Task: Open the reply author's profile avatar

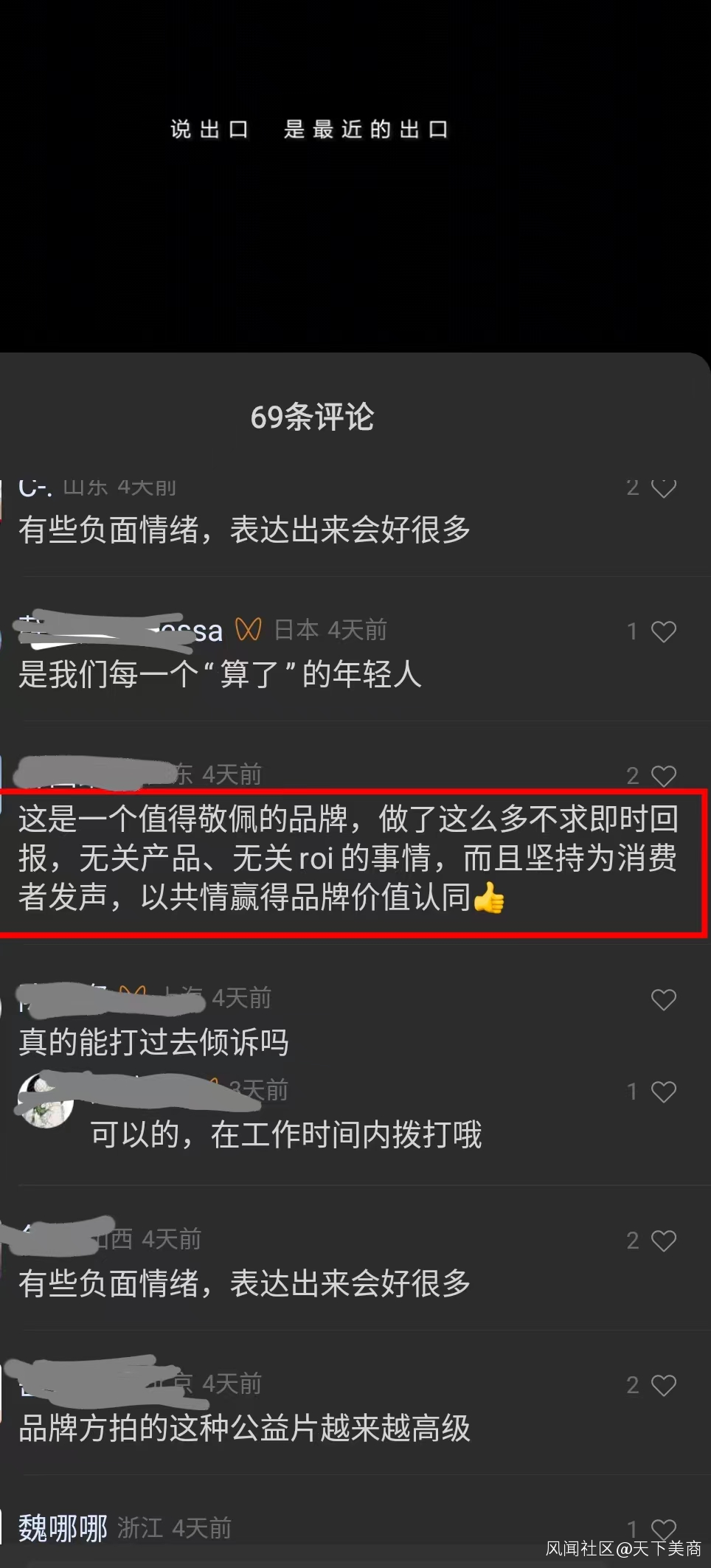Action: pyautogui.click(x=45, y=1100)
